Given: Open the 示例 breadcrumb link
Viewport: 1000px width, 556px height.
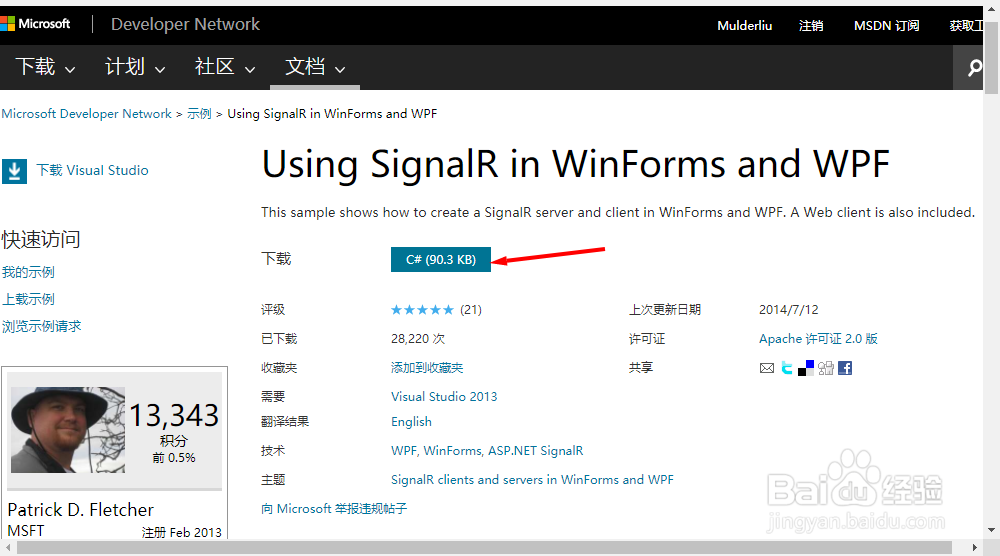Looking at the screenshot, I should 199,113.
